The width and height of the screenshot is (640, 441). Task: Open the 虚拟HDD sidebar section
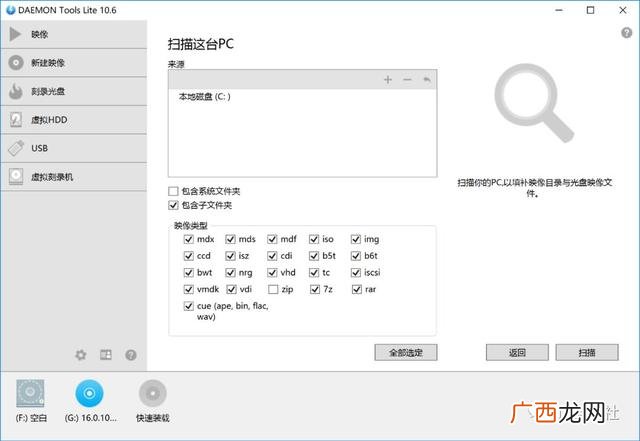click(x=73, y=120)
